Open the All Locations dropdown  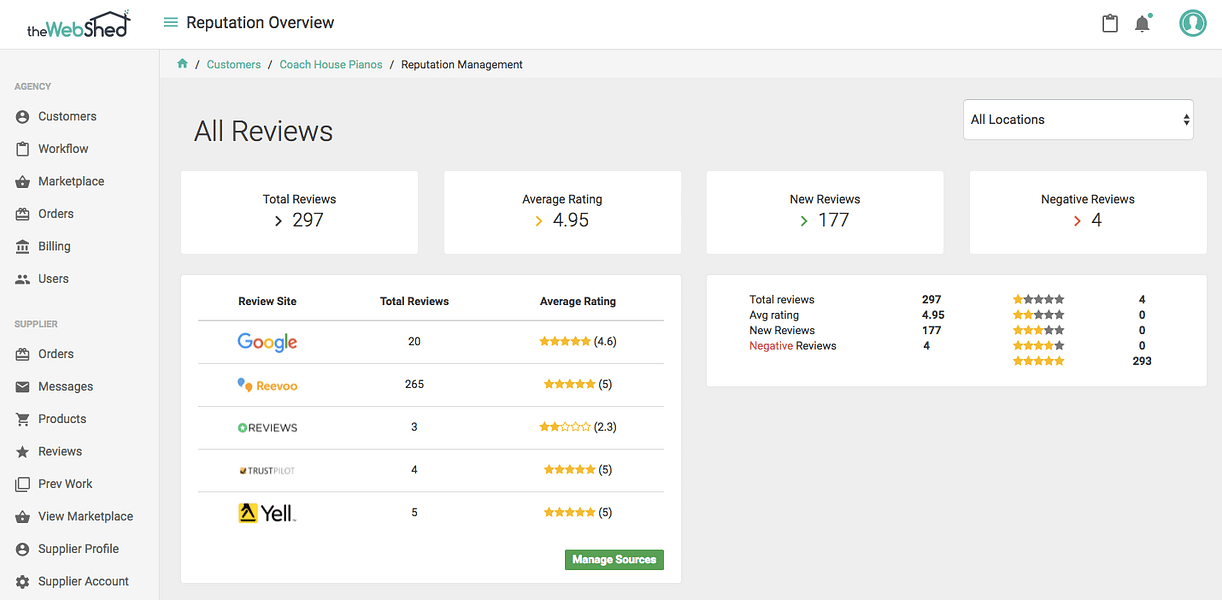tap(1078, 119)
